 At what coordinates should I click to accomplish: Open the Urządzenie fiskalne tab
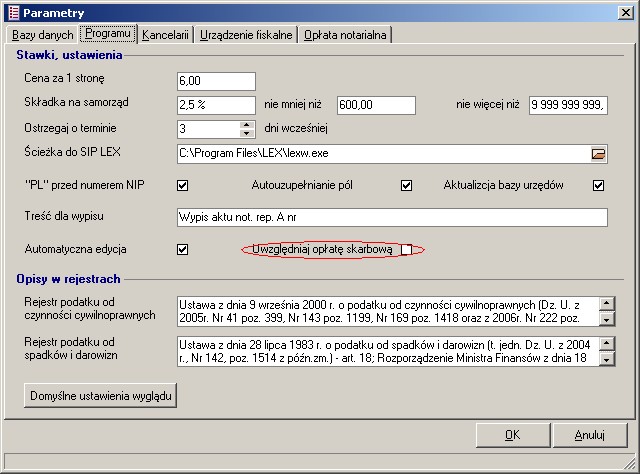coord(246,35)
